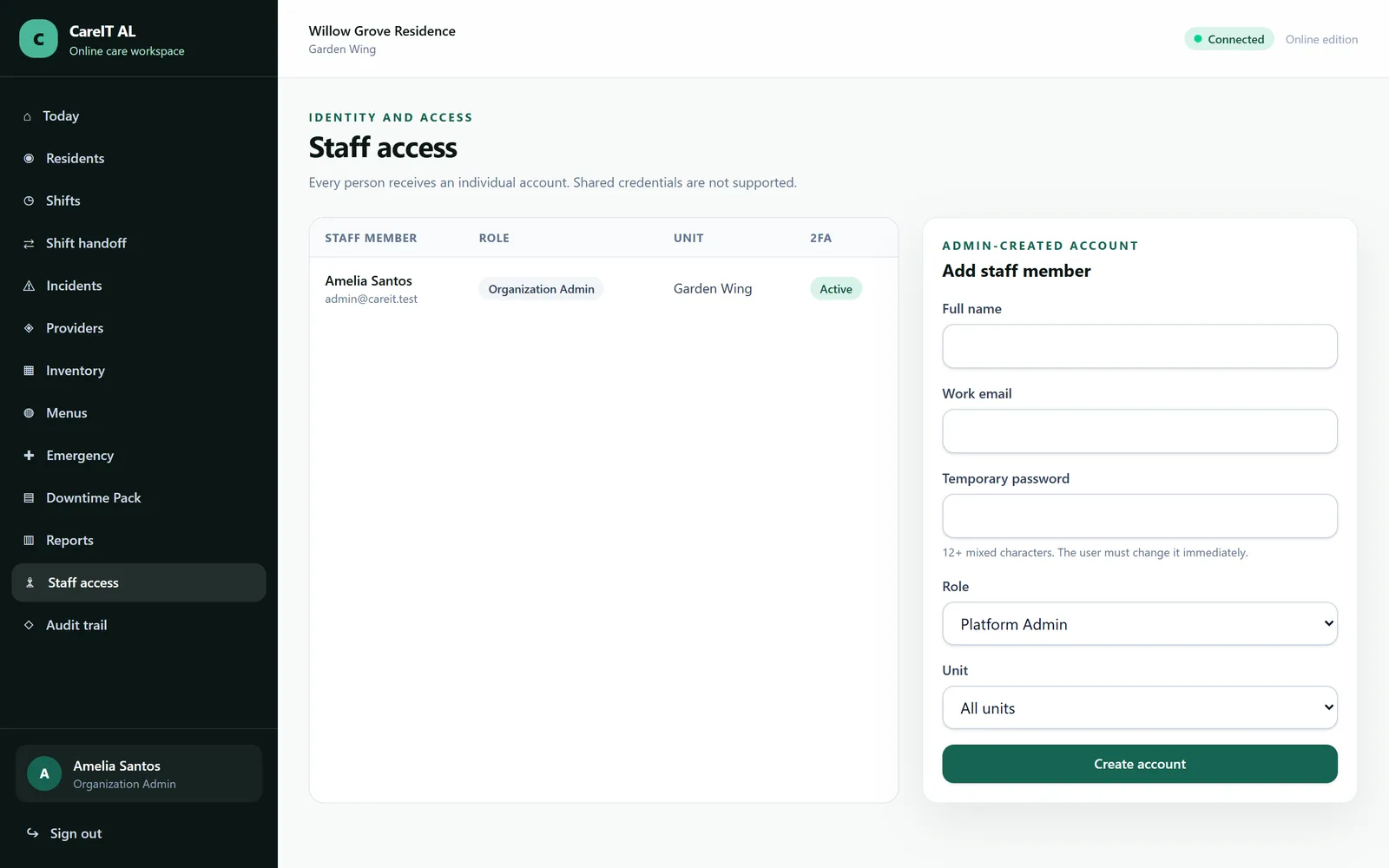The width and height of the screenshot is (1389, 868).
Task: Click the Emergency plus icon
Action: pos(29,455)
